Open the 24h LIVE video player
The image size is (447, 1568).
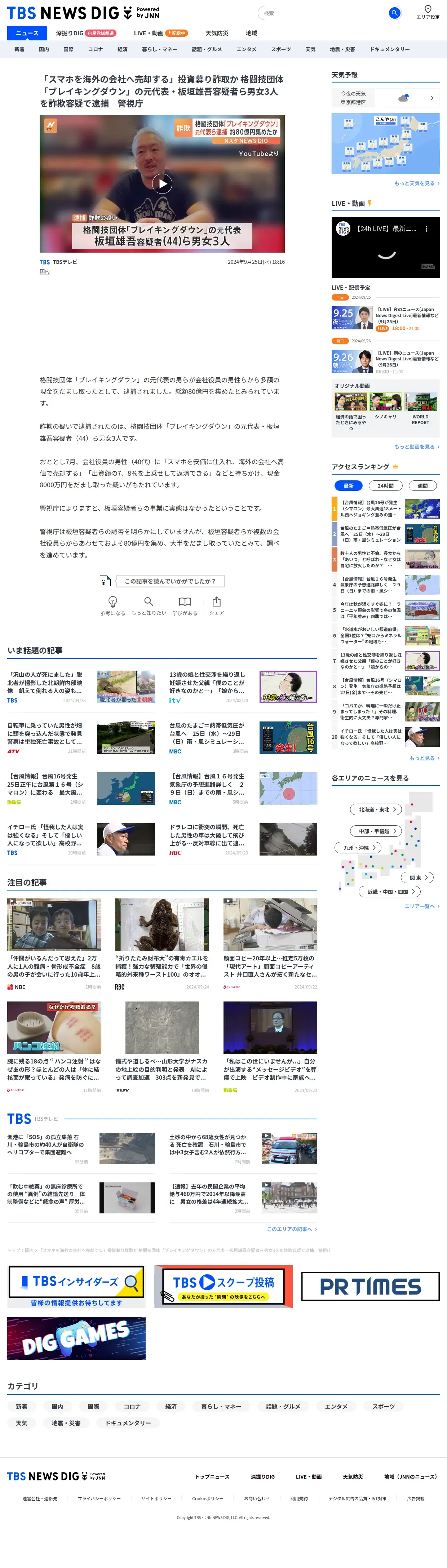tap(385, 247)
